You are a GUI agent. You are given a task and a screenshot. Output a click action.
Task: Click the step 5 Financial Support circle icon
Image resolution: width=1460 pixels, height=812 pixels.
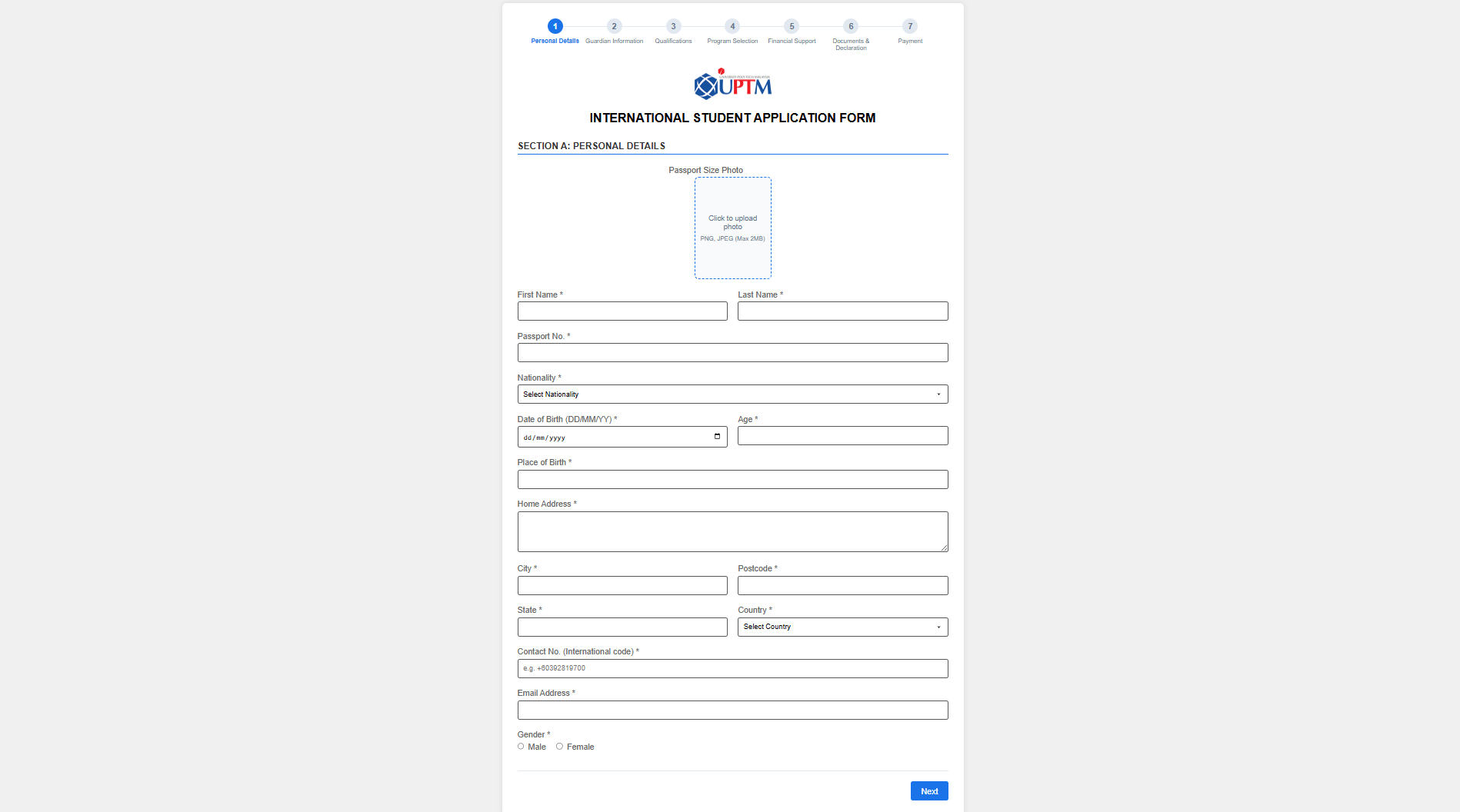point(792,26)
